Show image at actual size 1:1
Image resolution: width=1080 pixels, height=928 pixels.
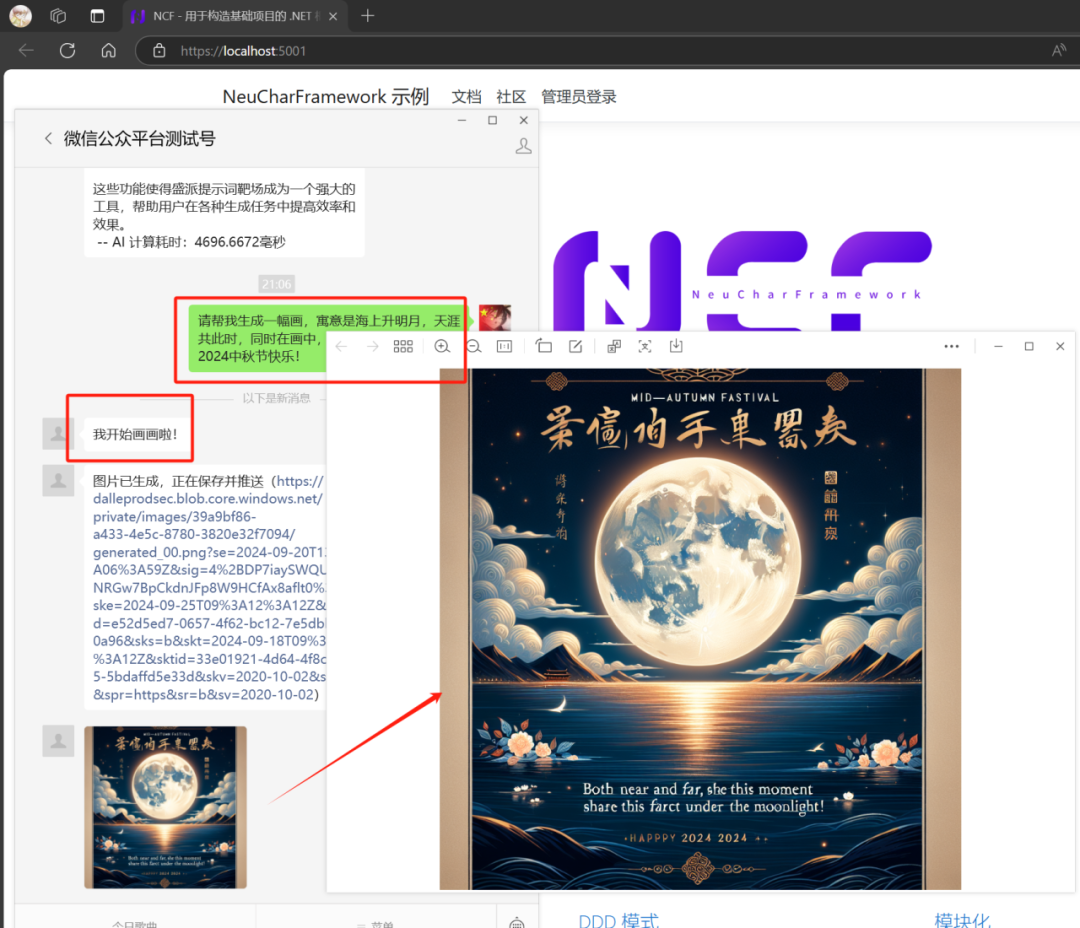click(505, 346)
